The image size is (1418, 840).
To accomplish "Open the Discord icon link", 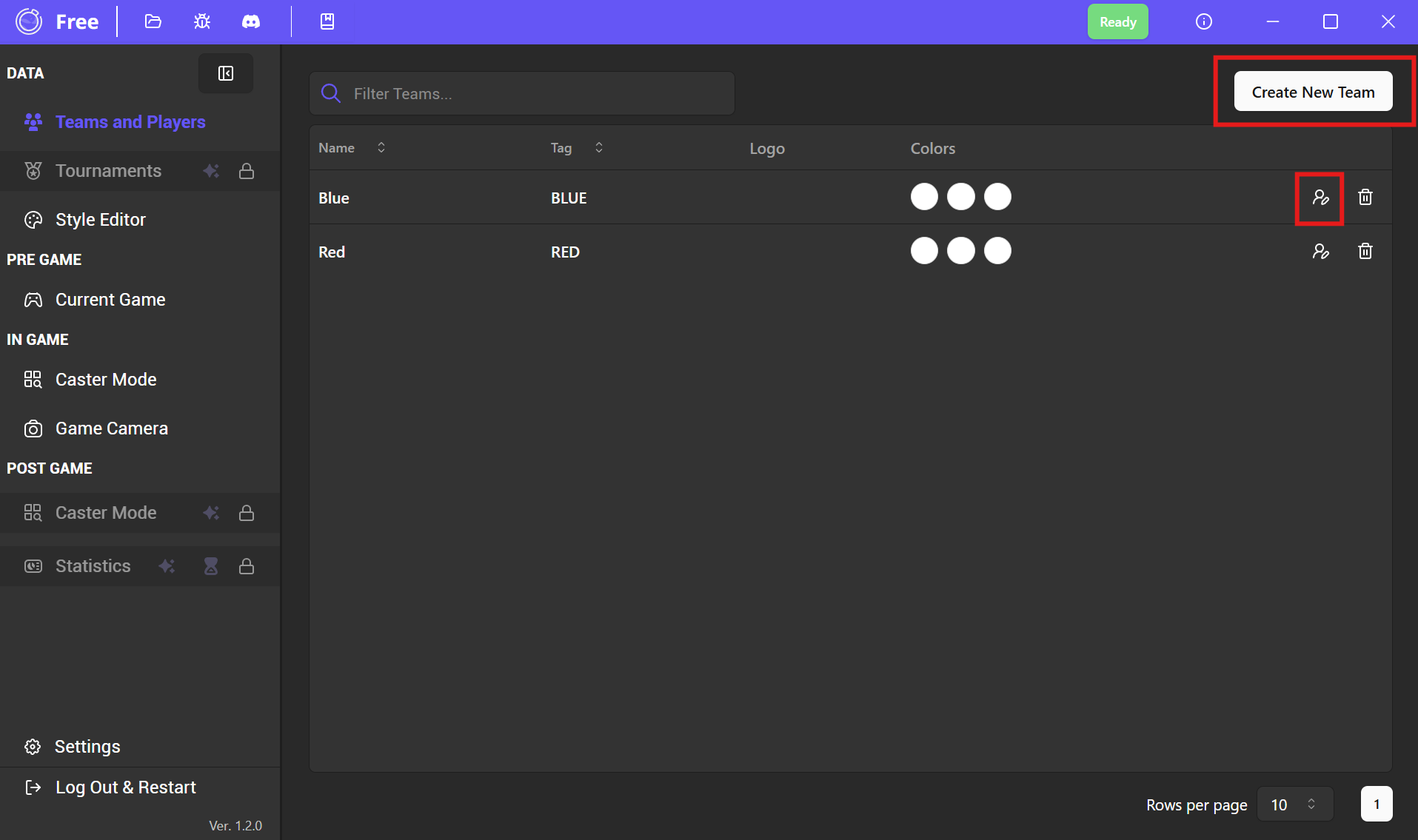I will [251, 21].
